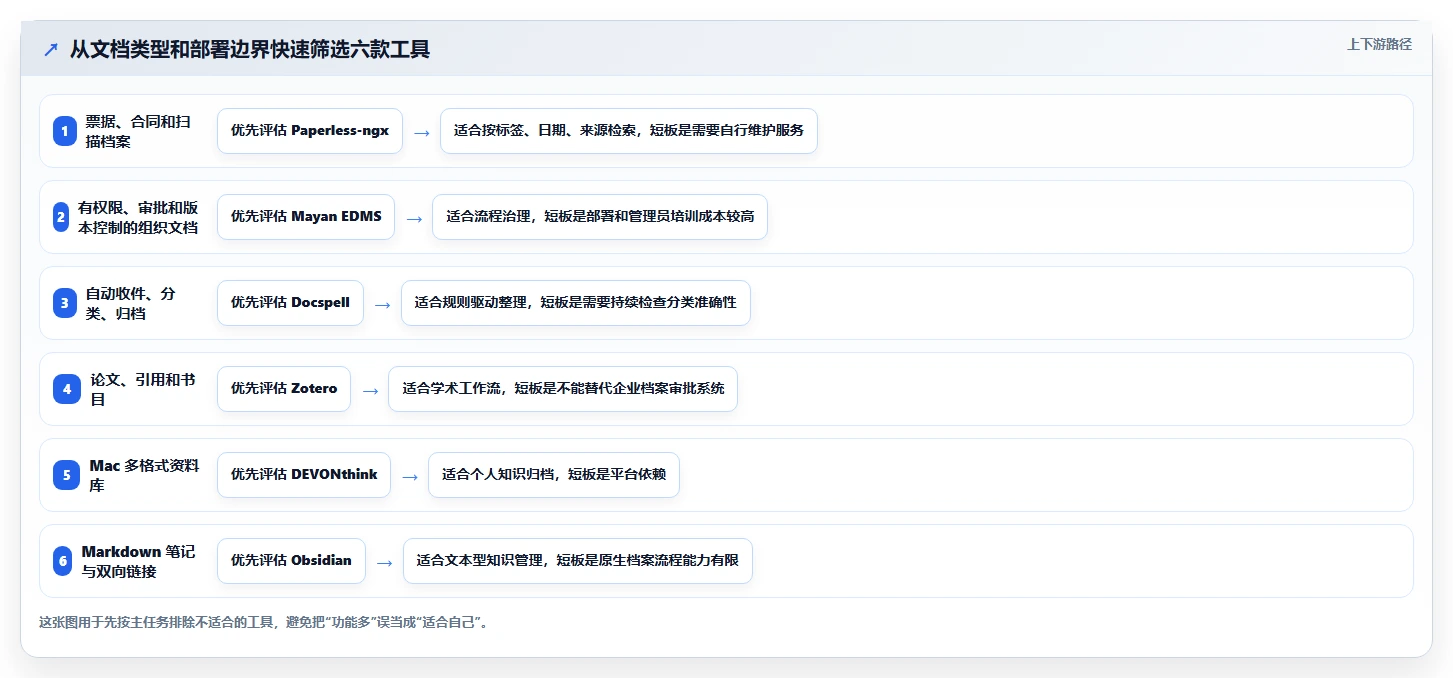The image size is (1453, 678).
Task: Click the arrow after Paperless-ngx
Action: click(422, 132)
